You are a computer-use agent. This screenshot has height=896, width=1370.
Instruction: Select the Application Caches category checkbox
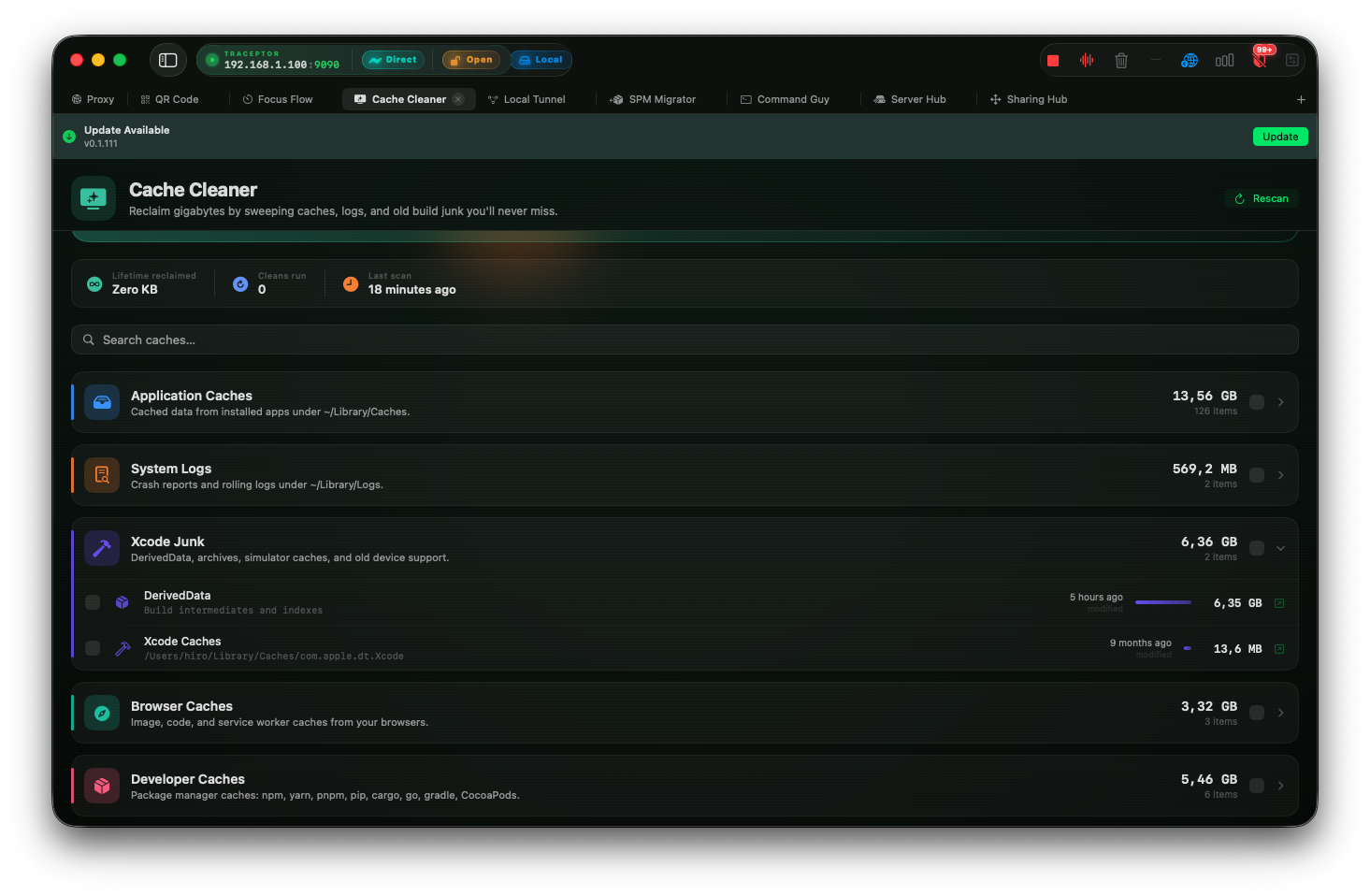click(1257, 402)
